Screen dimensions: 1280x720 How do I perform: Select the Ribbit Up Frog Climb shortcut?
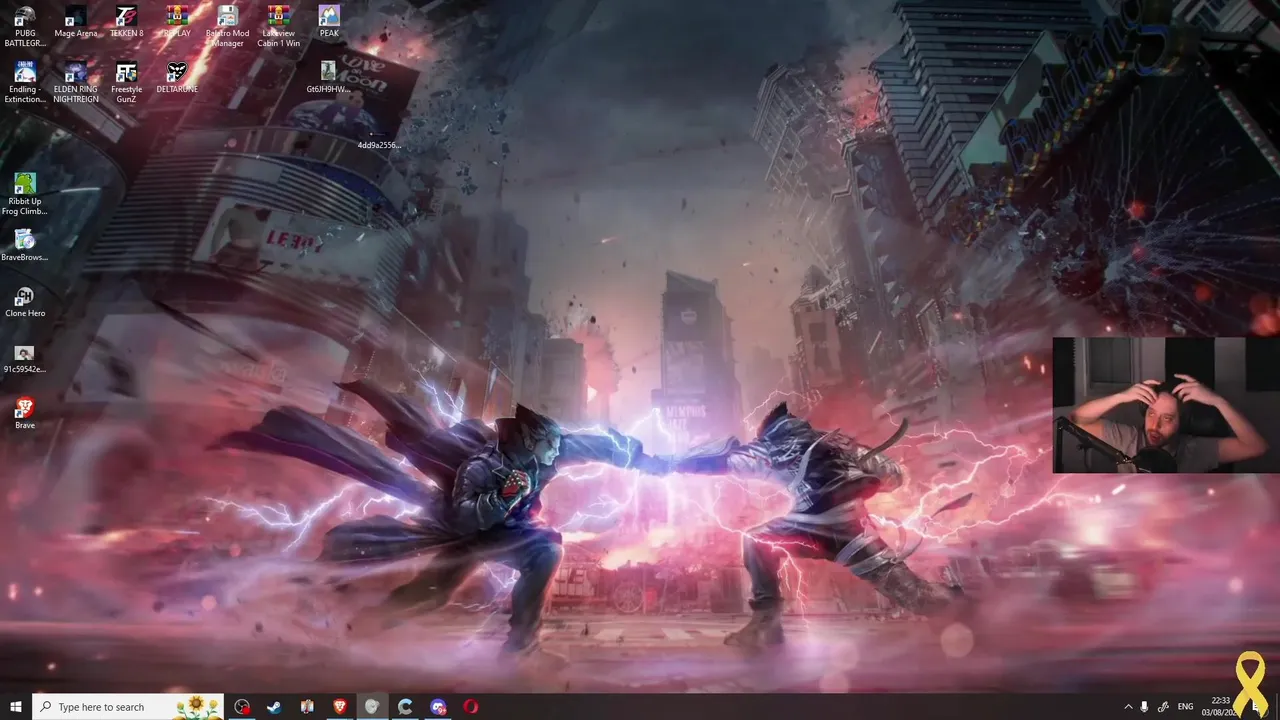(25, 194)
